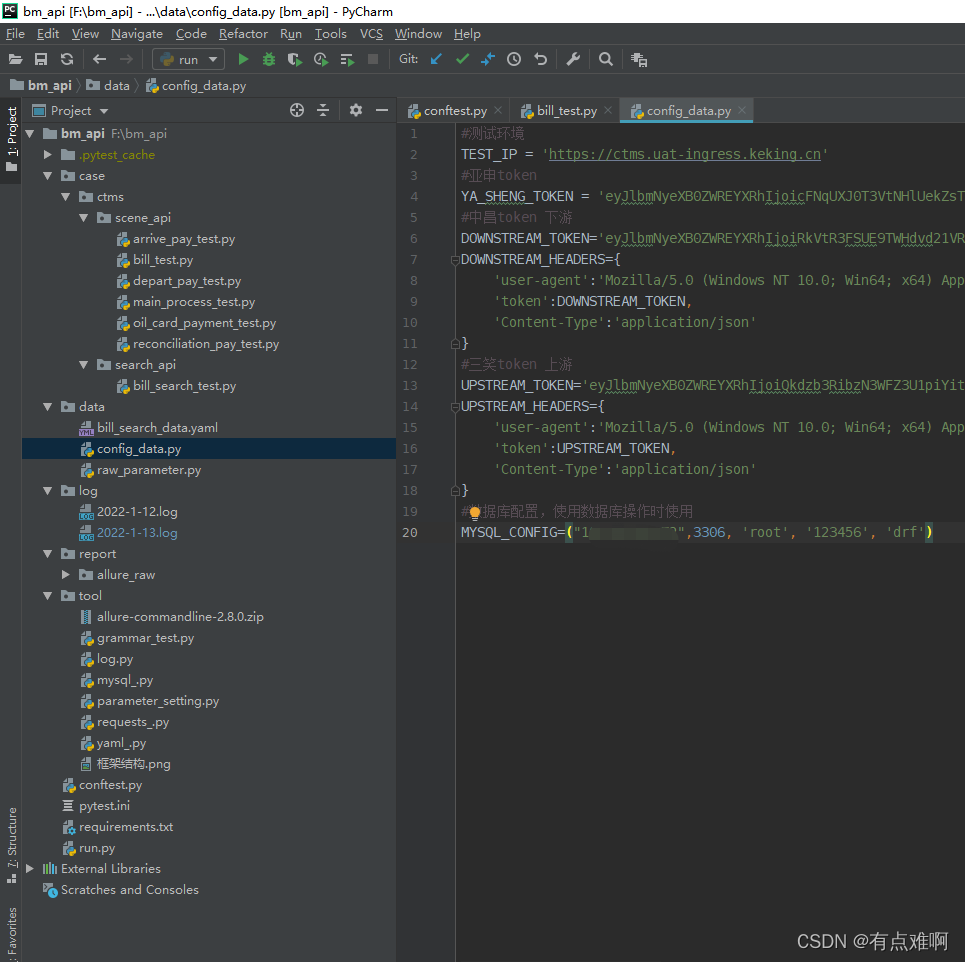This screenshot has width=965, height=962.
Task: Select bill_search_data.yaml file
Action: point(158,428)
